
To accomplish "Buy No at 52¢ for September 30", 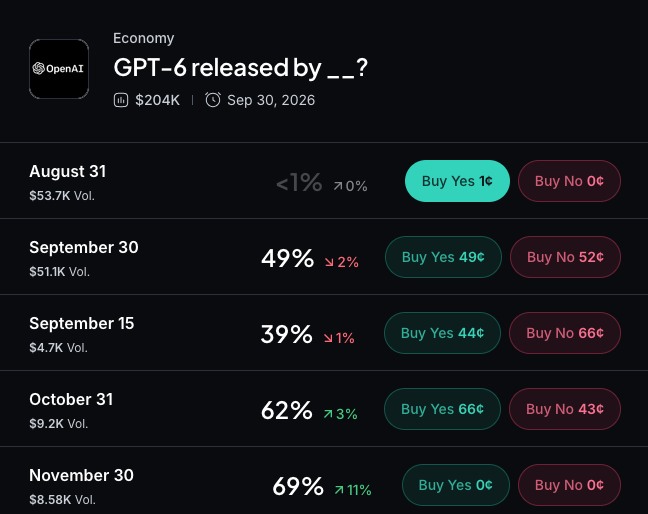I will point(565,257).
